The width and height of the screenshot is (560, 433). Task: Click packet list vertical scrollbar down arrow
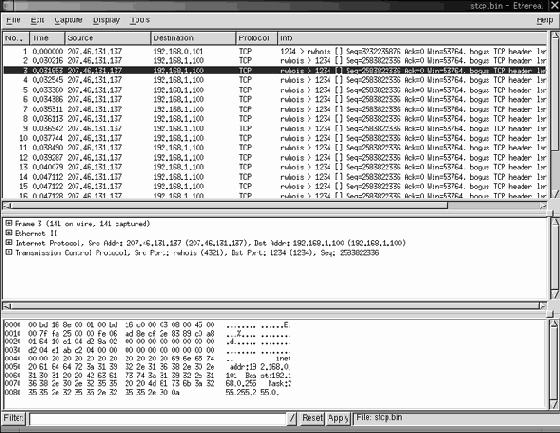click(555, 193)
